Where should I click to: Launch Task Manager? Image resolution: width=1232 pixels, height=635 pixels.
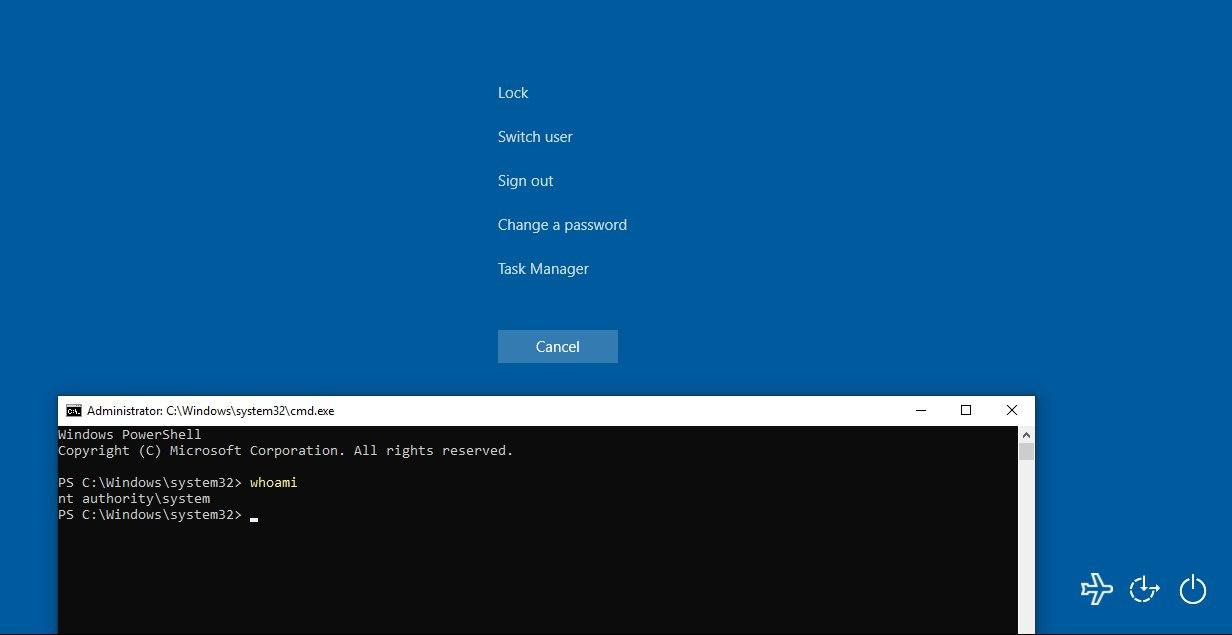543,268
